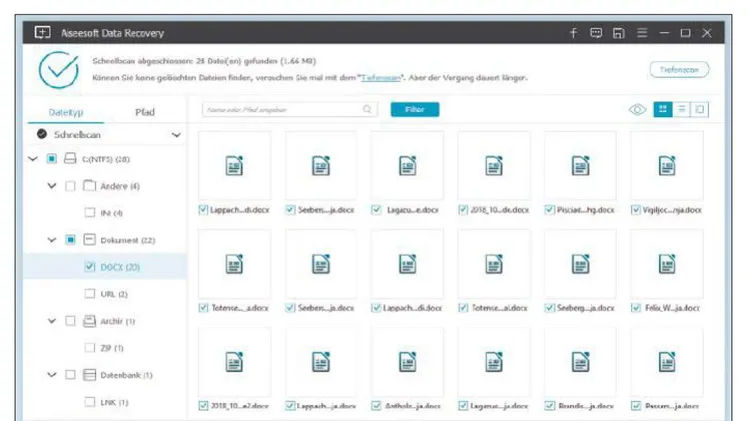Click the Passers...ja.docx file name

pos(672,406)
